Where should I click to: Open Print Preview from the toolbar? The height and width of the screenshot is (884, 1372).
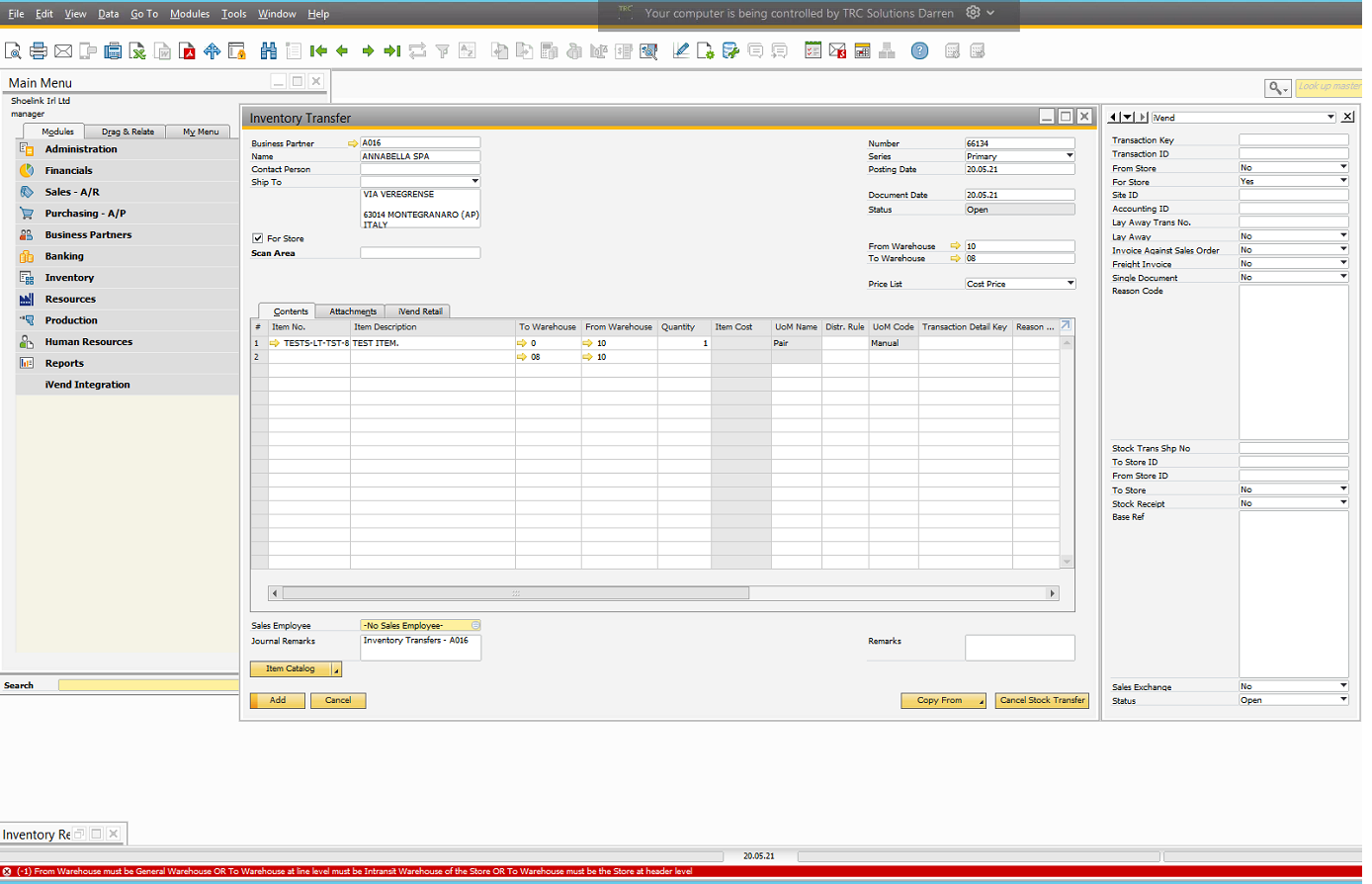(x=13, y=51)
